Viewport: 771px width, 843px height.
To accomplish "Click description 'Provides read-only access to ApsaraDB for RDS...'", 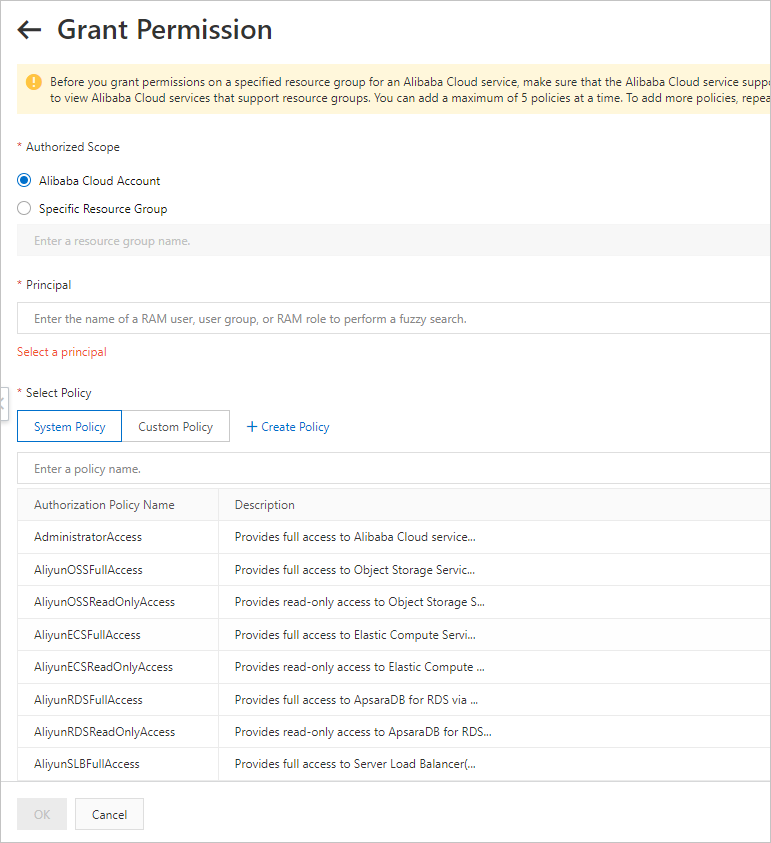I will (x=363, y=732).
